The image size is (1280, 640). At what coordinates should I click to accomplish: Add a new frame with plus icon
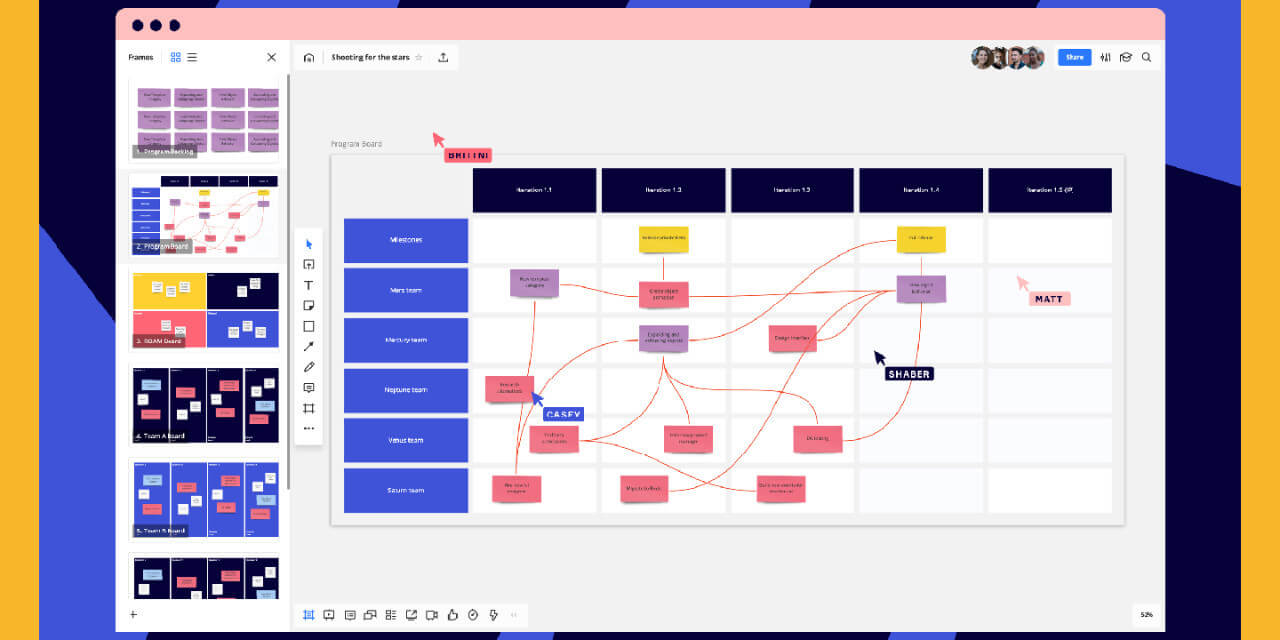coord(133,615)
